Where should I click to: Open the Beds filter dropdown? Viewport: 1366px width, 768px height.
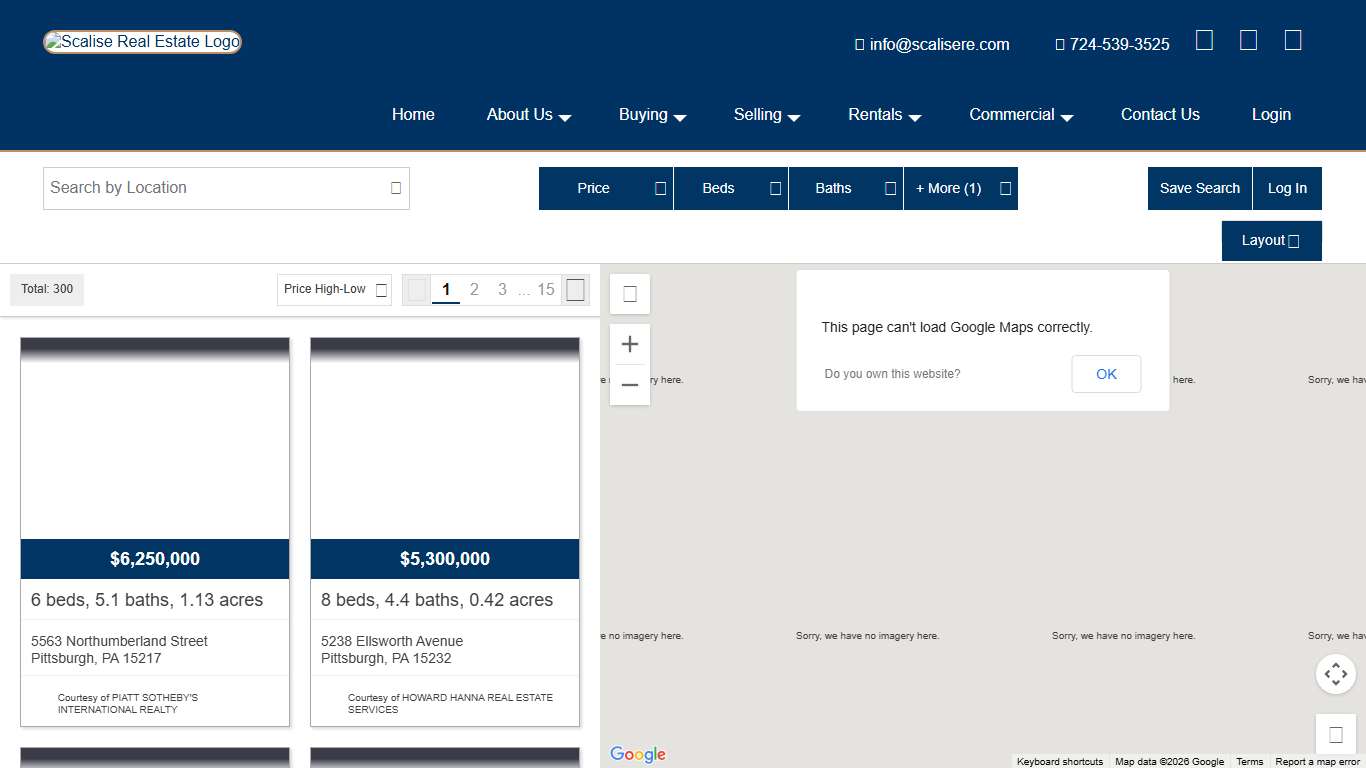[x=730, y=188]
